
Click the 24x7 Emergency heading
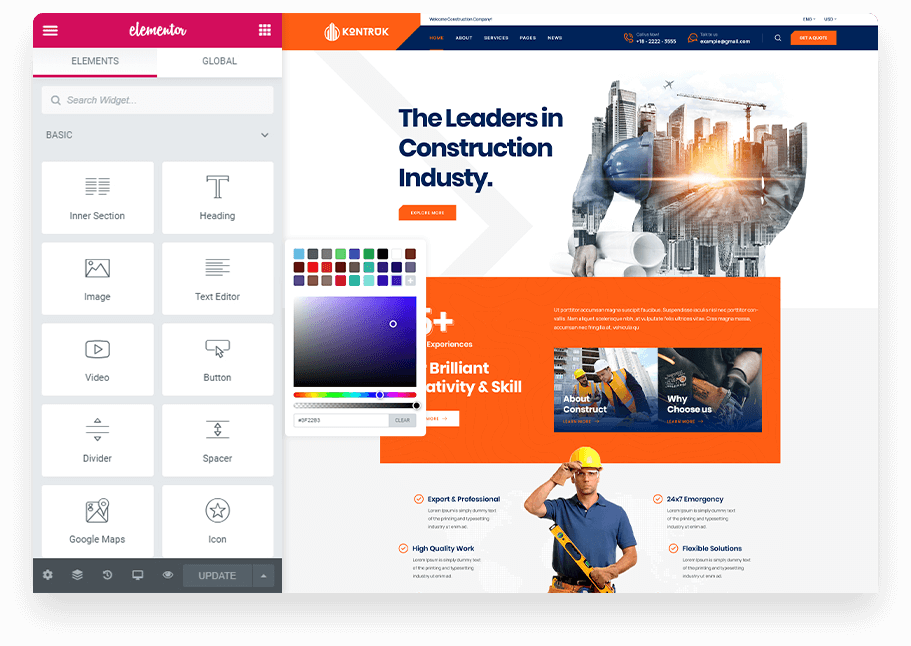pos(695,499)
